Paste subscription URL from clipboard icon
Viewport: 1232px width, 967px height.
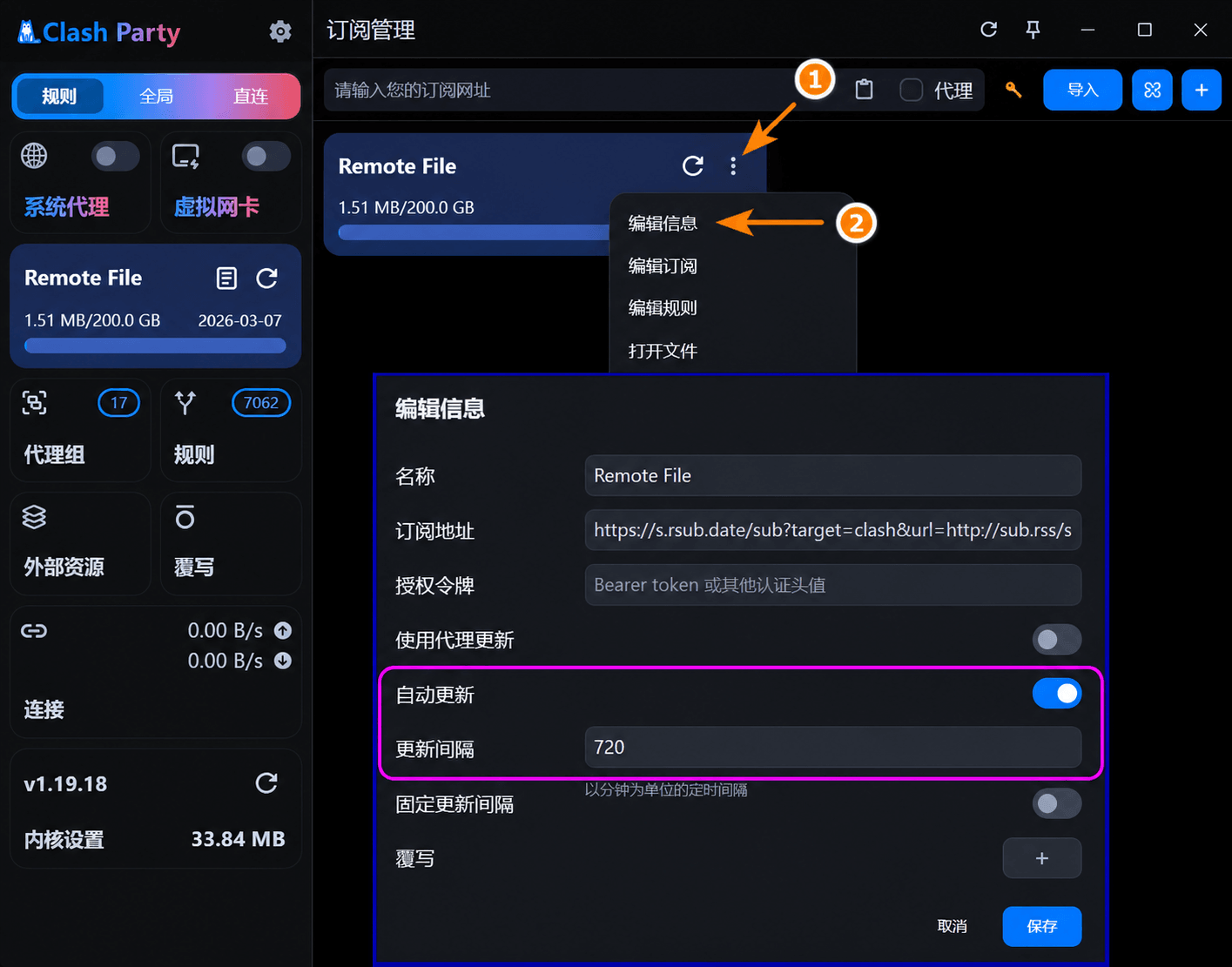(x=864, y=90)
